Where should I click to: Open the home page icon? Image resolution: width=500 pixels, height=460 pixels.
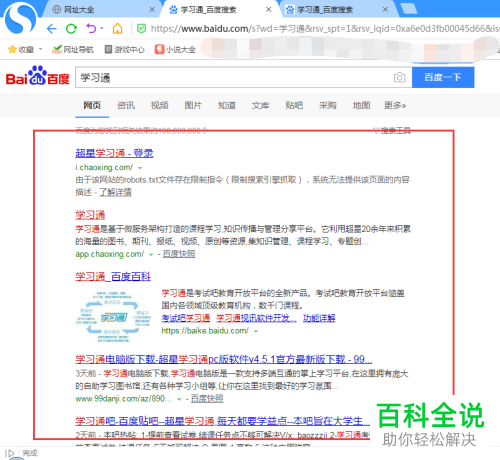tap(117, 29)
